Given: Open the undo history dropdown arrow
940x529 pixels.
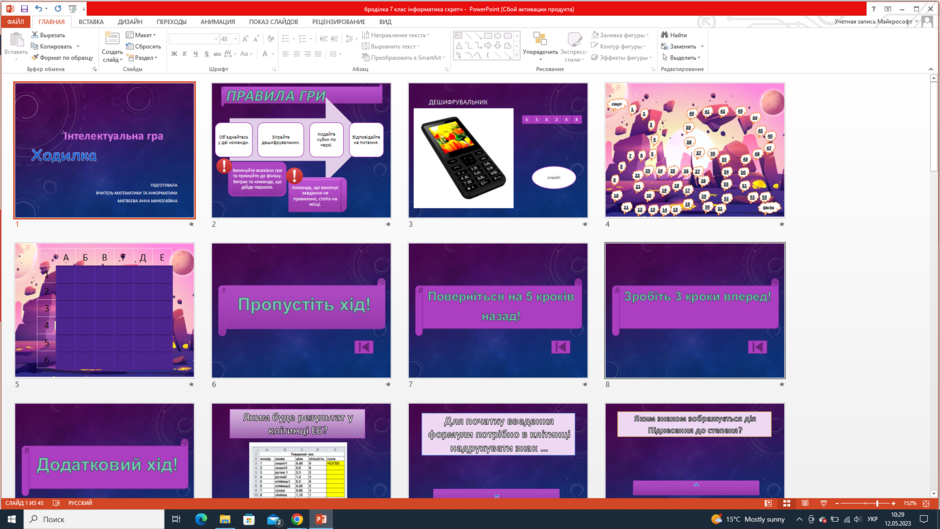Looking at the screenshot, I should (46, 9).
